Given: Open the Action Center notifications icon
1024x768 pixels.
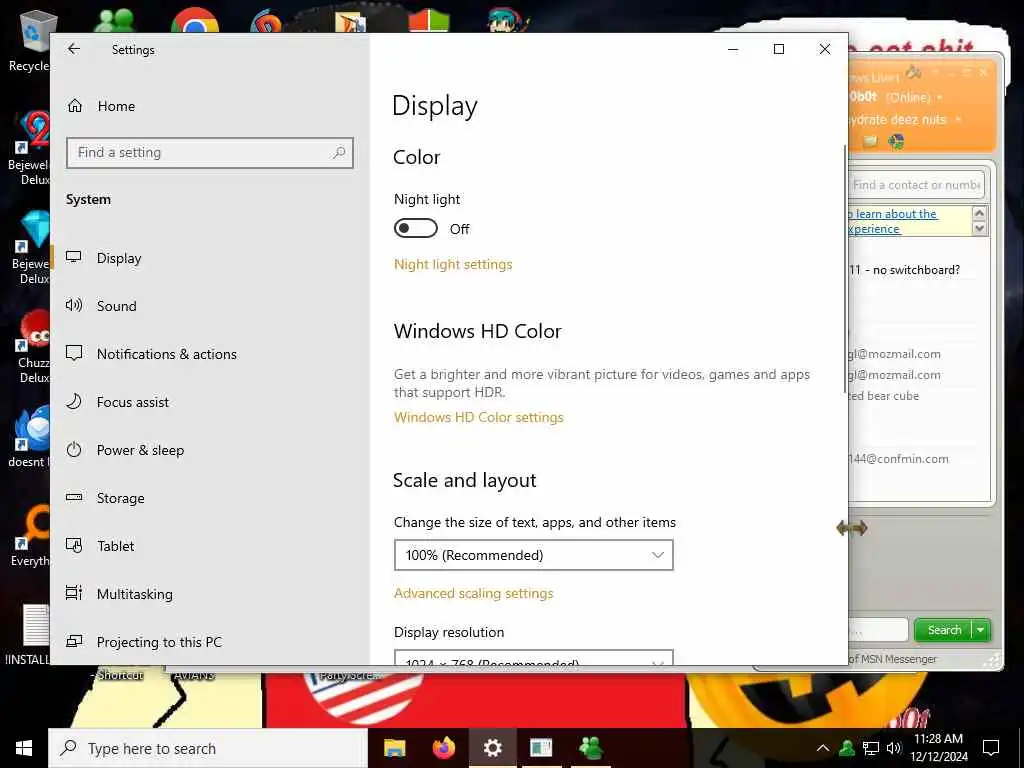Looking at the screenshot, I should click(x=991, y=748).
